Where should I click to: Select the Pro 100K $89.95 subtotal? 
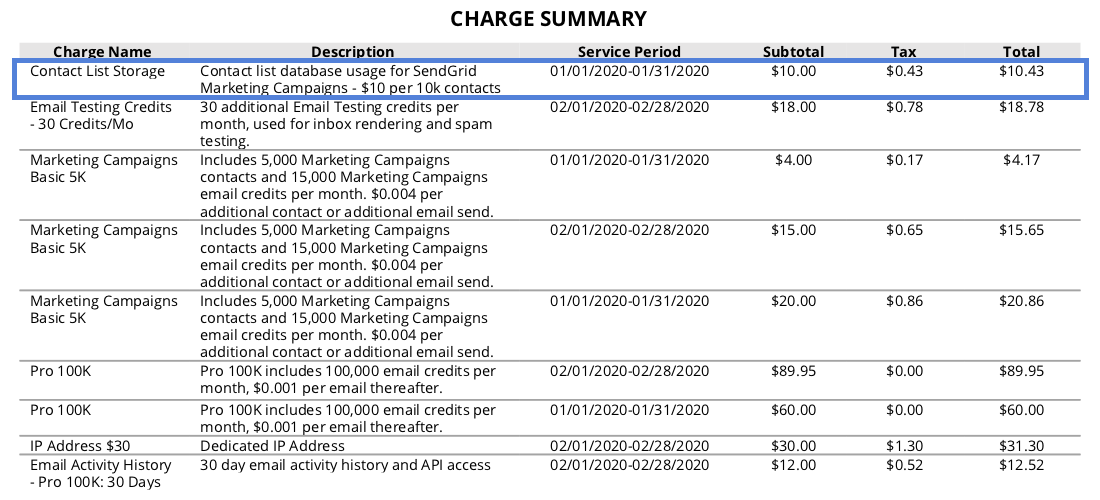(793, 371)
